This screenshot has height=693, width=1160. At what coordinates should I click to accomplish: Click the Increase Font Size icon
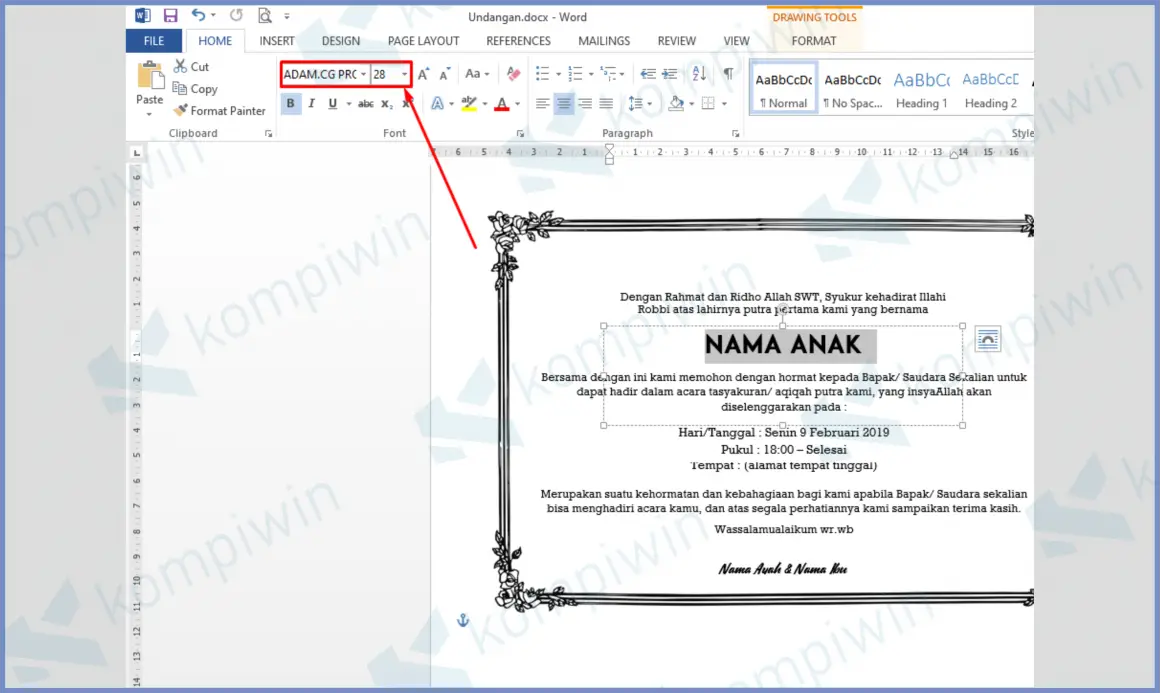[x=422, y=73]
